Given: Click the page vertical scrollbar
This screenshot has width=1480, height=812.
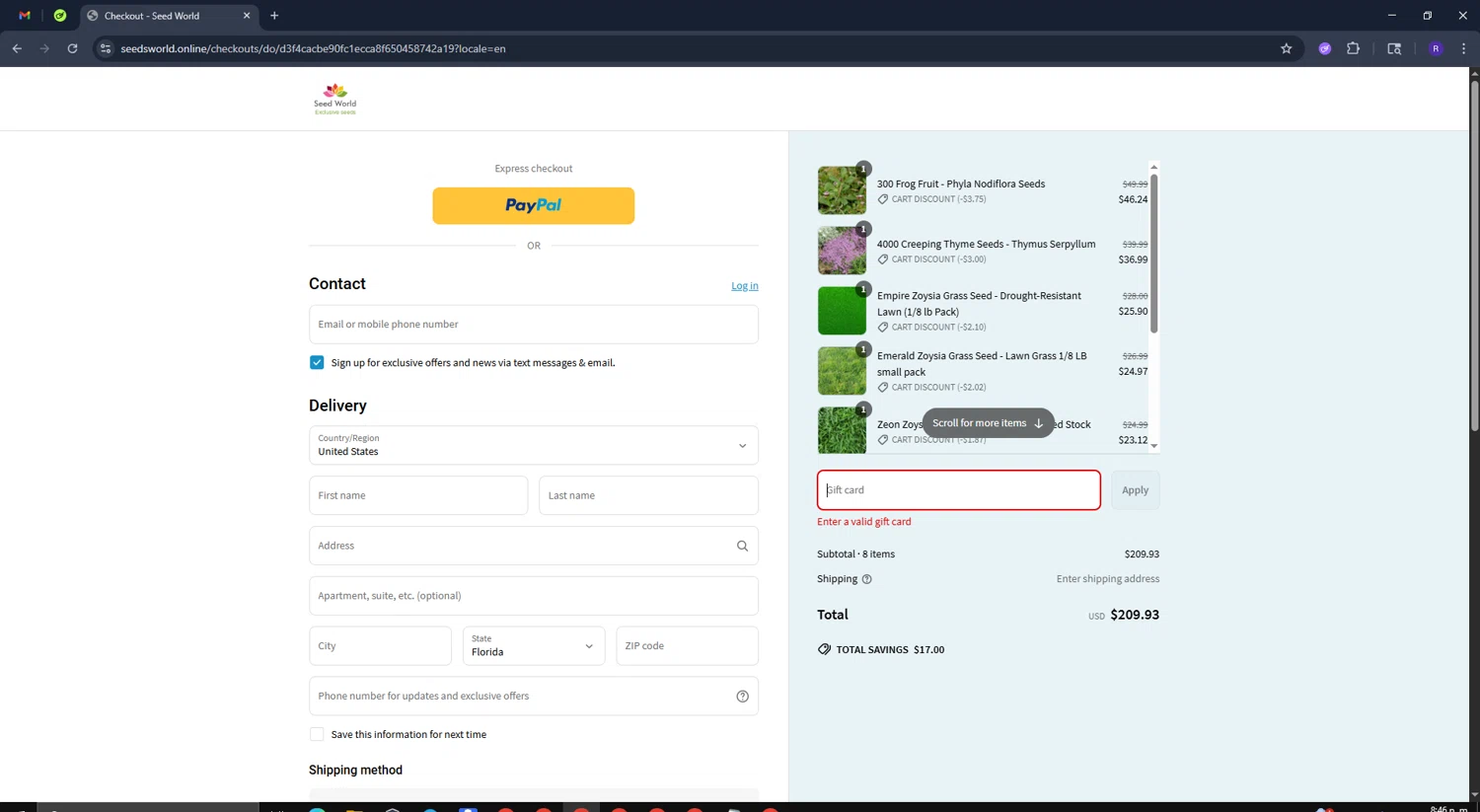Looking at the screenshot, I should point(1474,255).
